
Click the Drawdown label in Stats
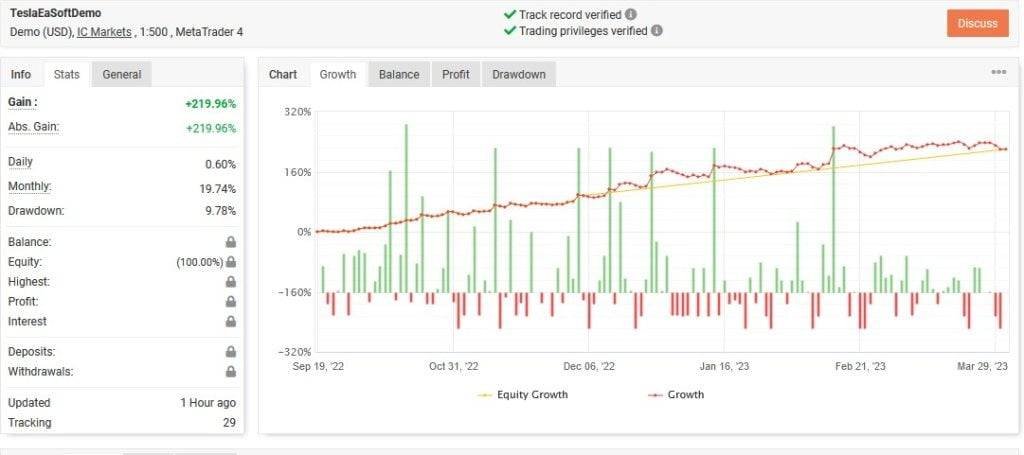36,211
